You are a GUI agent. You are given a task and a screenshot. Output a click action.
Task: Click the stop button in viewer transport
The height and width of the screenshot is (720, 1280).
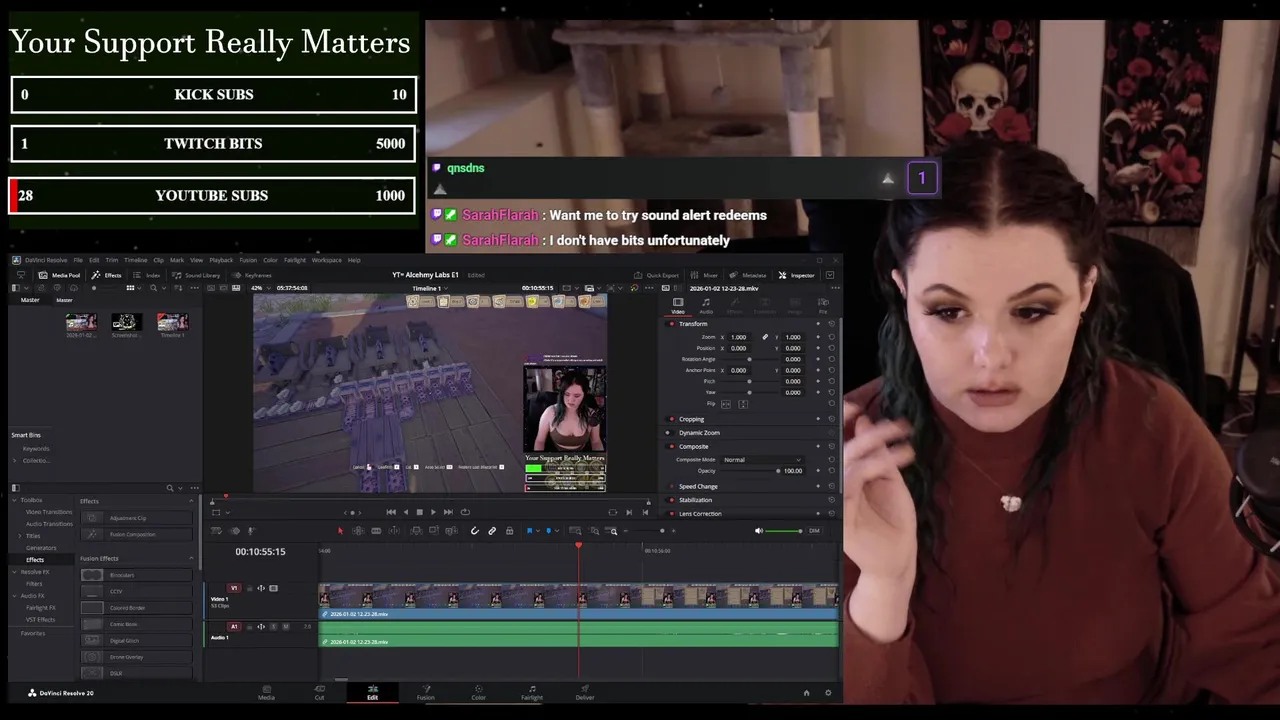click(419, 512)
